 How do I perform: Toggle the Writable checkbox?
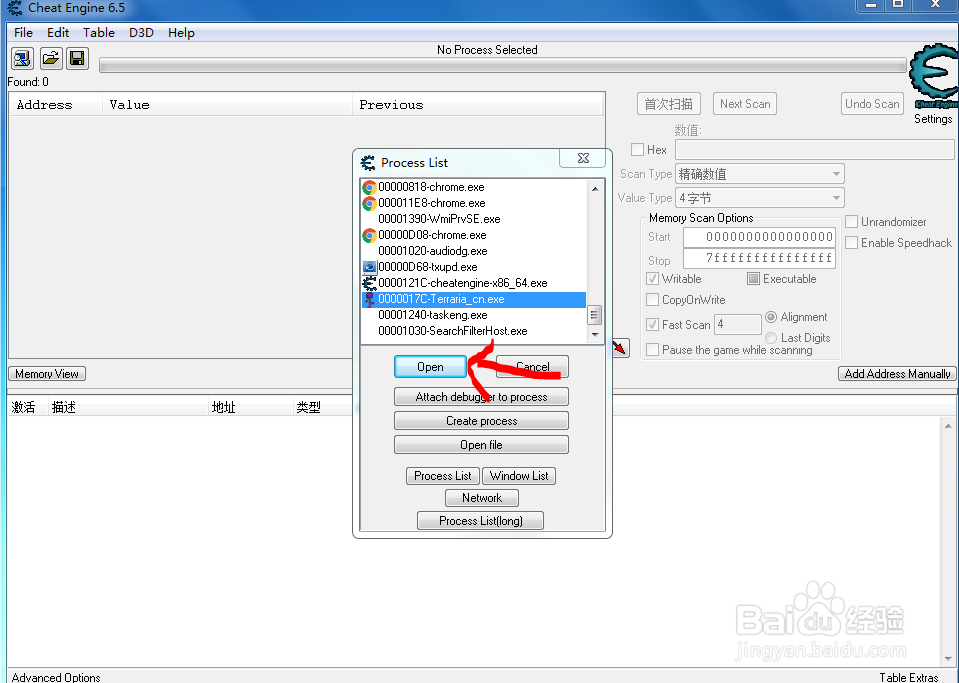click(653, 279)
